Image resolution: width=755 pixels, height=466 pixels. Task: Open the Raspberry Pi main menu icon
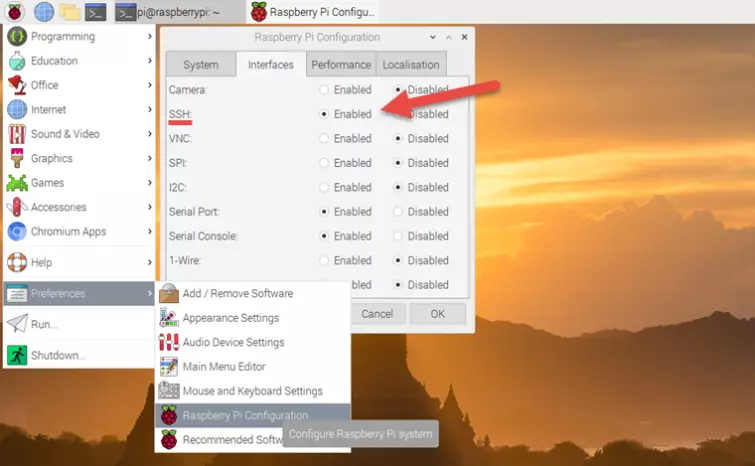14,12
